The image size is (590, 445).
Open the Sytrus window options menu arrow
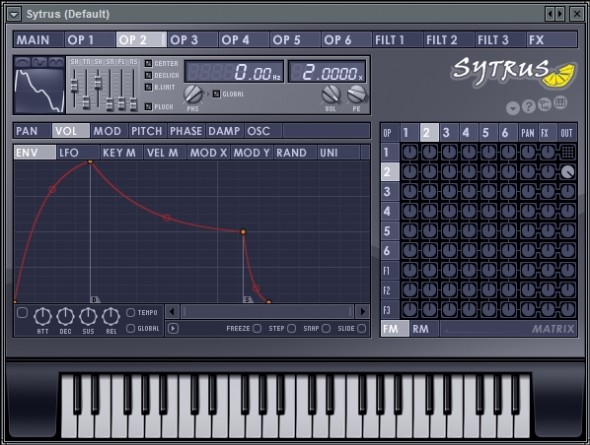point(14,14)
